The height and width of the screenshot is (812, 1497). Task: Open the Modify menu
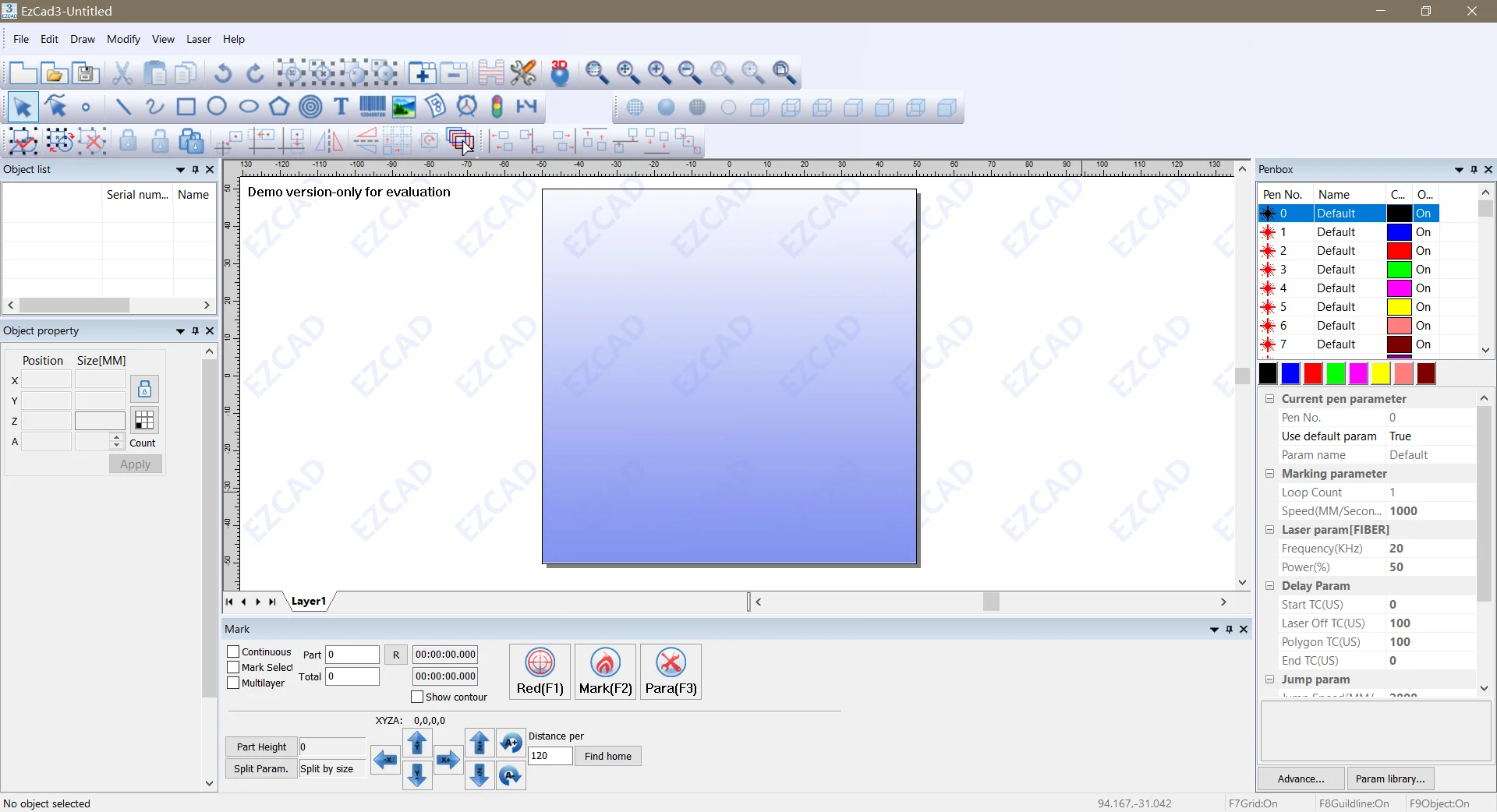[123, 39]
